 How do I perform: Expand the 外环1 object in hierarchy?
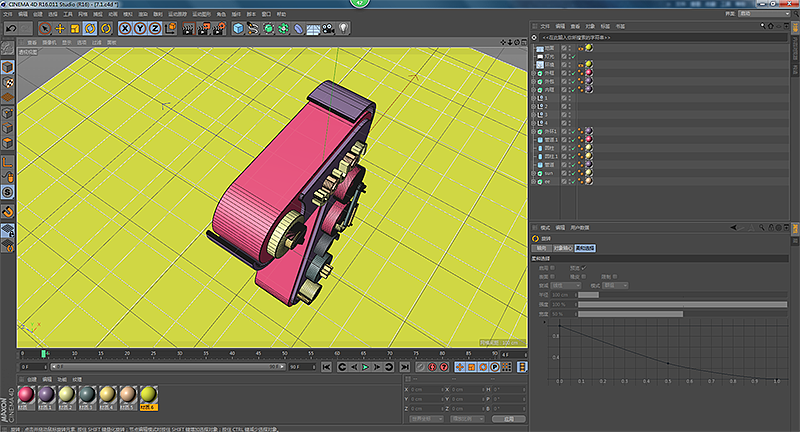click(533, 131)
